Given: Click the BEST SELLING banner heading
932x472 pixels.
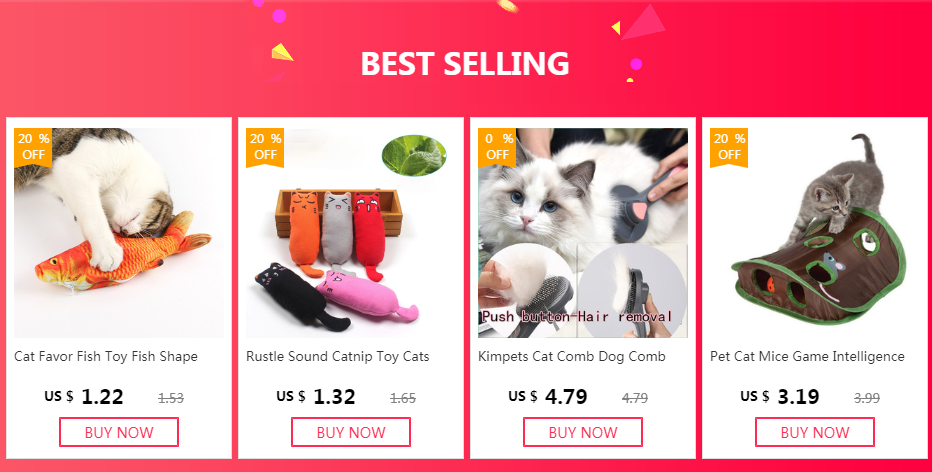Looking at the screenshot, I should click(465, 64).
